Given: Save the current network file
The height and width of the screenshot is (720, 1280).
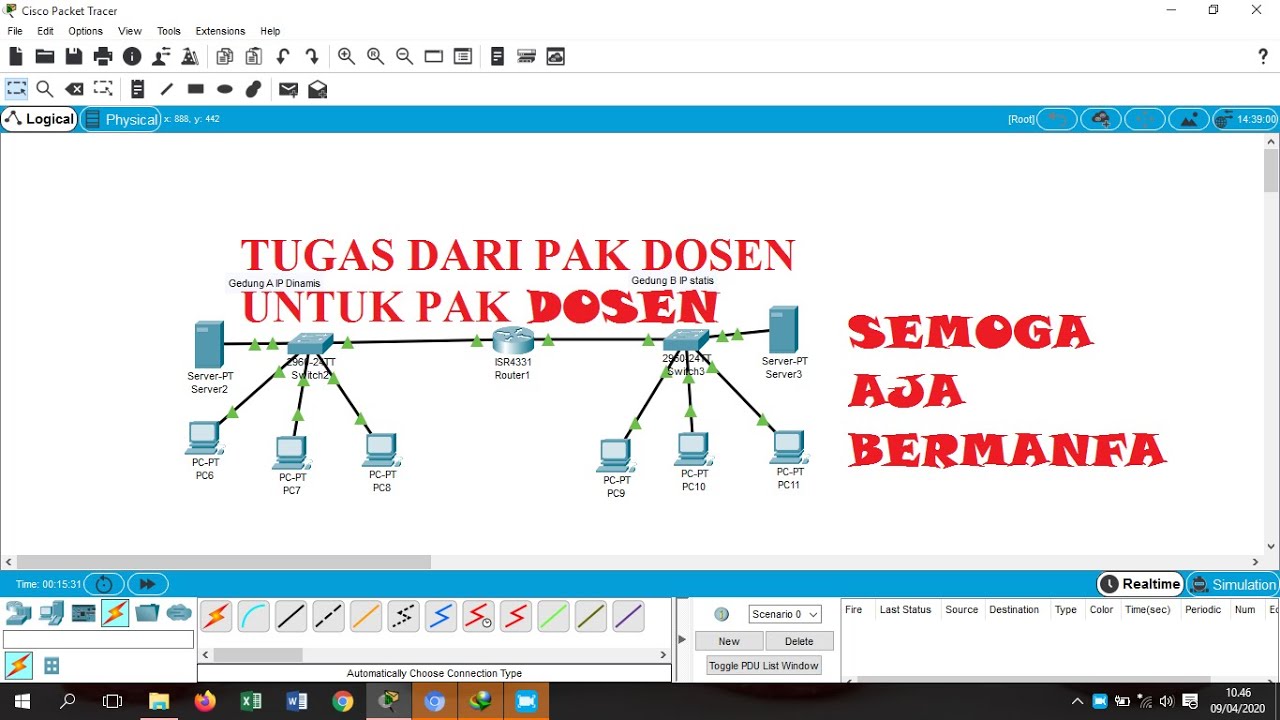Looking at the screenshot, I should (x=74, y=57).
